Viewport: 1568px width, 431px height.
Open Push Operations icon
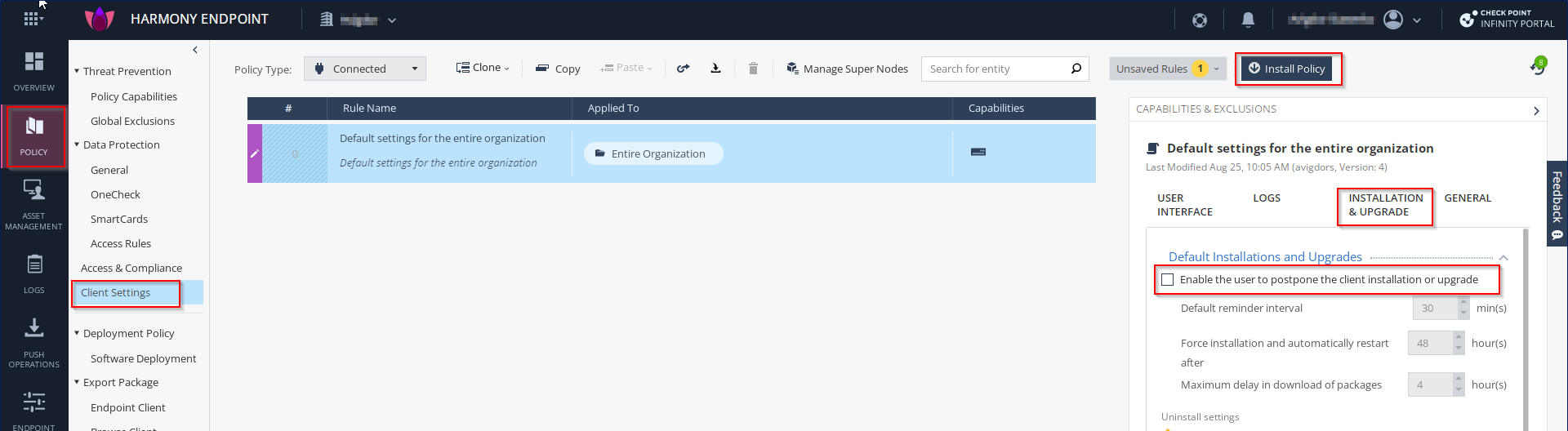click(x=33, y=341)
